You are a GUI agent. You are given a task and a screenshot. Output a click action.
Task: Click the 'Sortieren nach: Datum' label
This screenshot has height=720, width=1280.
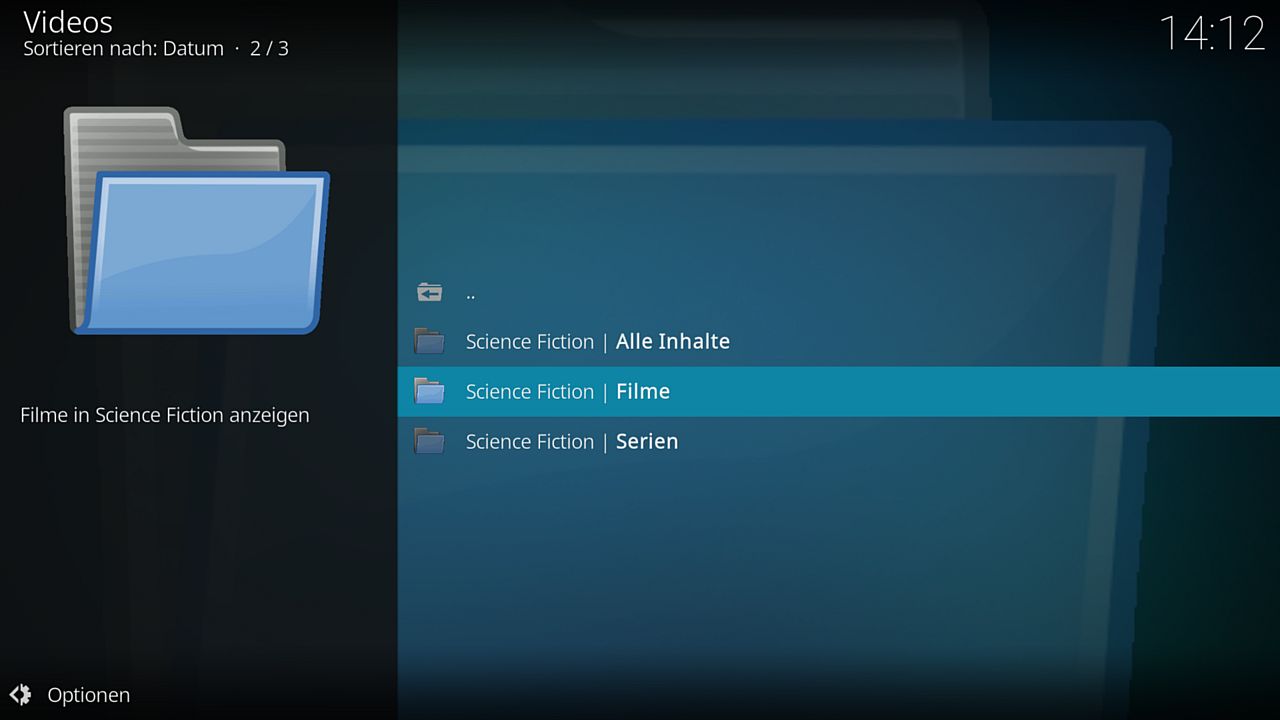(123, 48)
